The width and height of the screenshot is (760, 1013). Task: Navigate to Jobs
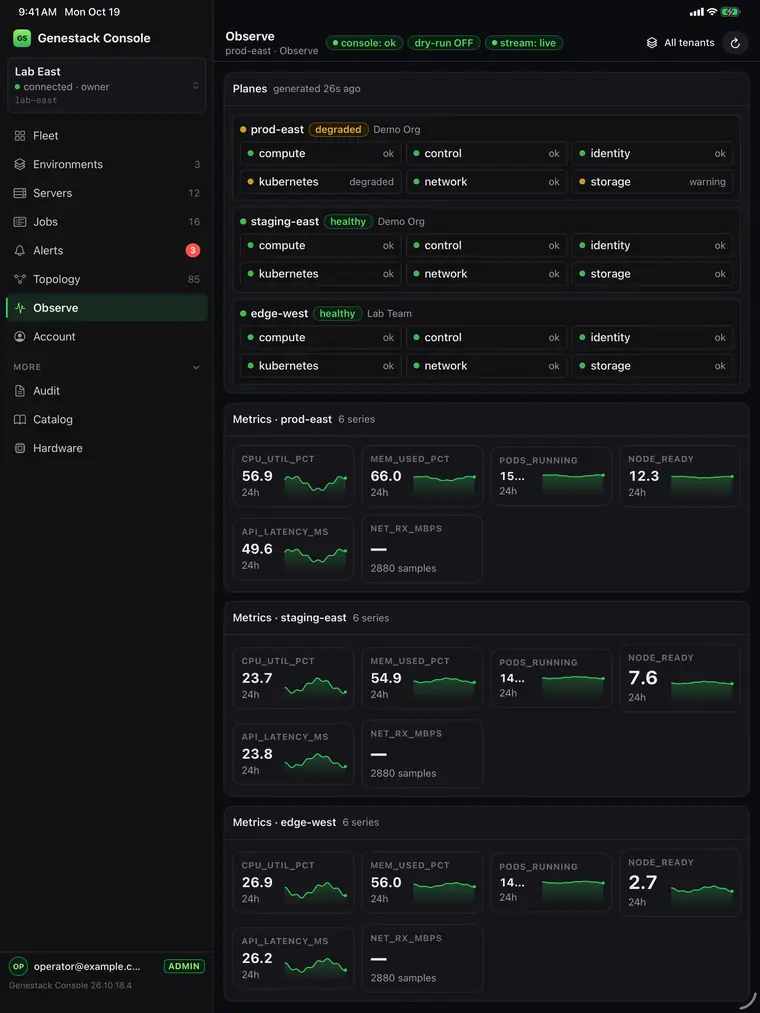tap(107, 222)
